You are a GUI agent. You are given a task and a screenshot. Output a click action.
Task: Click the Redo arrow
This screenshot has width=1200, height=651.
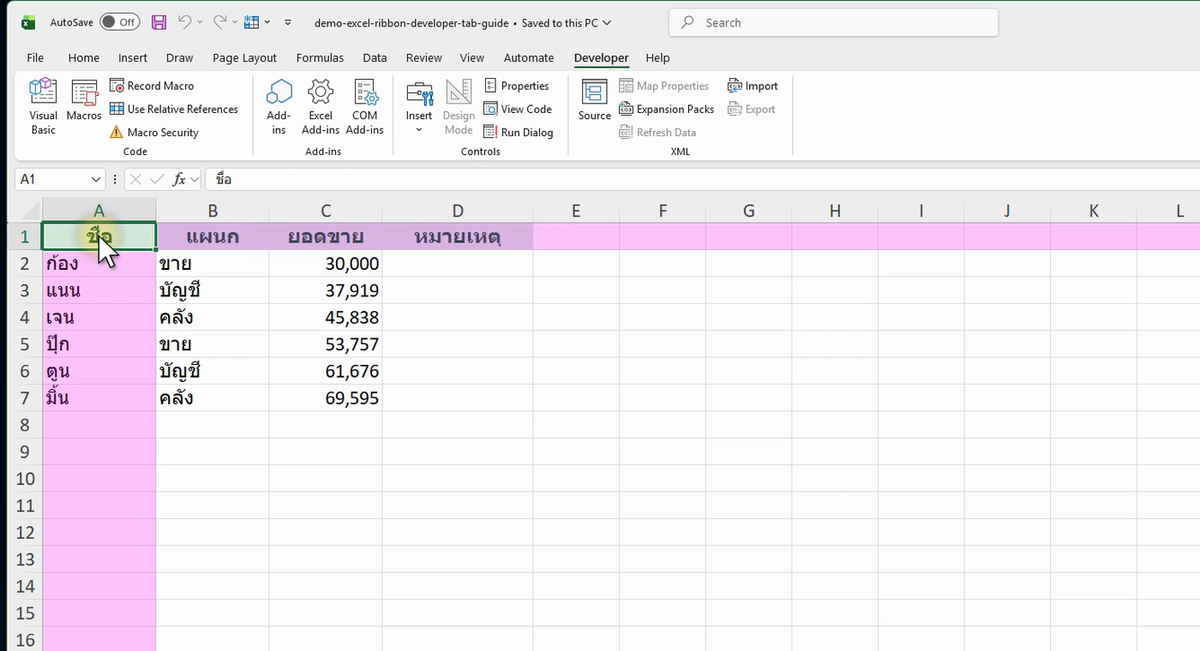click(x=219, y=22)
